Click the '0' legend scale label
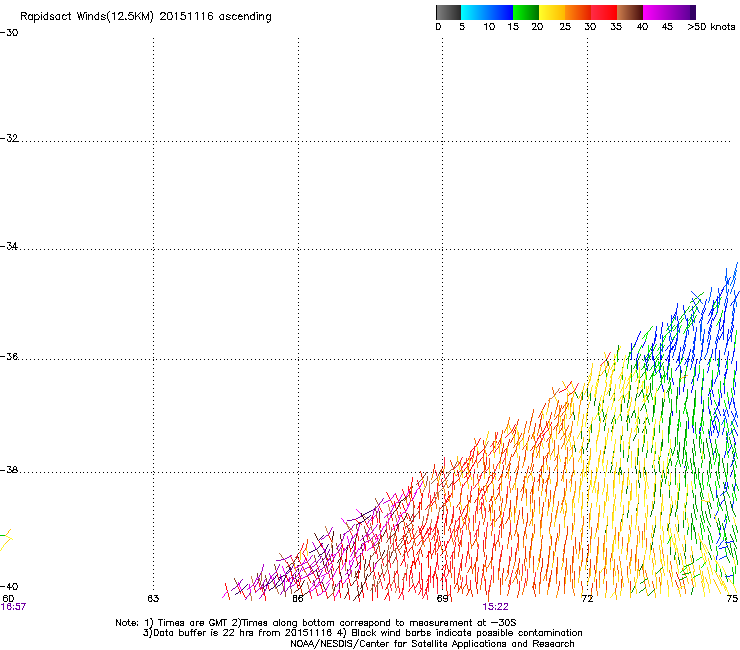Image resolution: width=740 pixels, height=650 pixels. [x=438, y=27]
